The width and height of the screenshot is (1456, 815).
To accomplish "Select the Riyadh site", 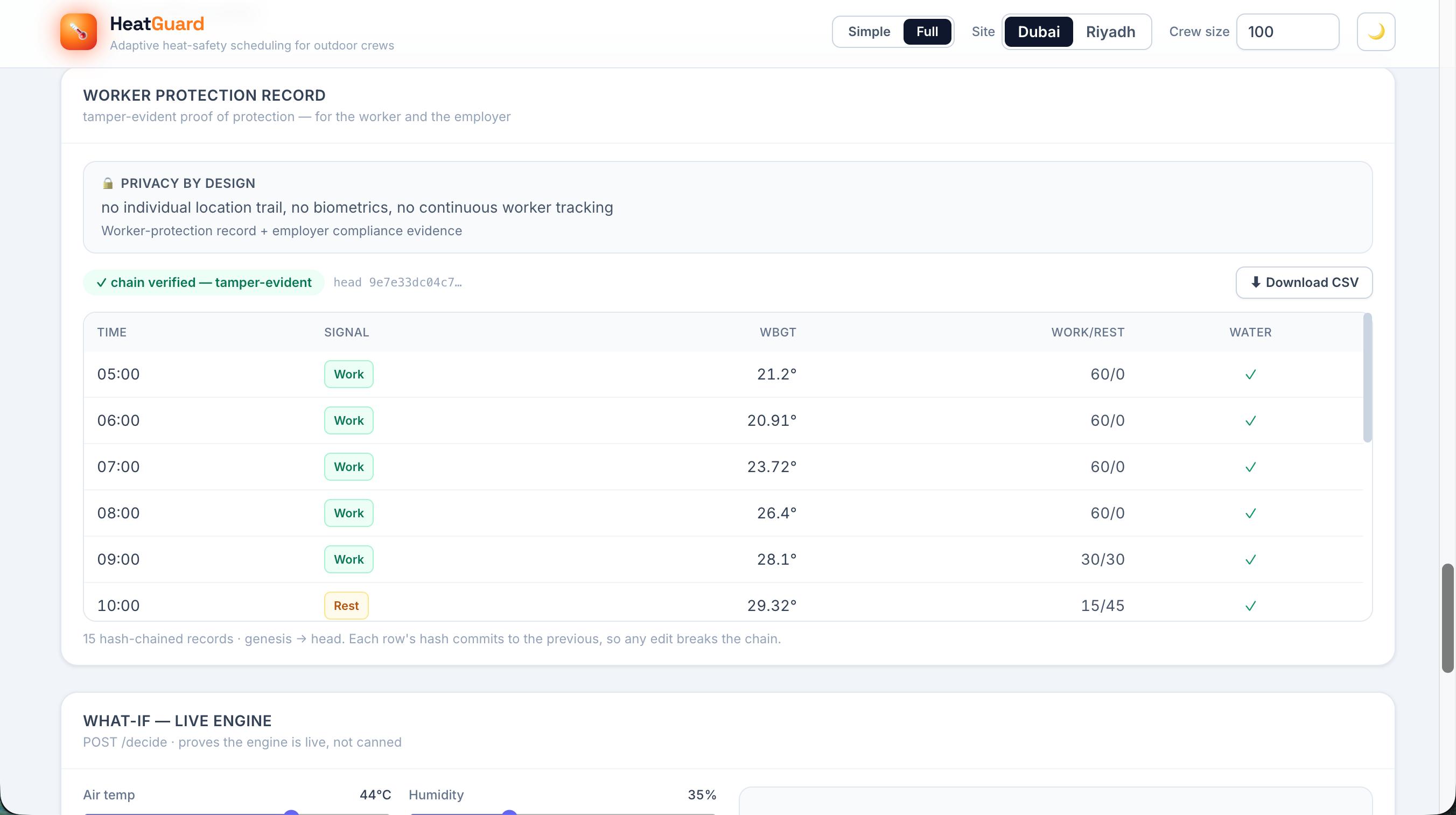I will [1110, 32].
